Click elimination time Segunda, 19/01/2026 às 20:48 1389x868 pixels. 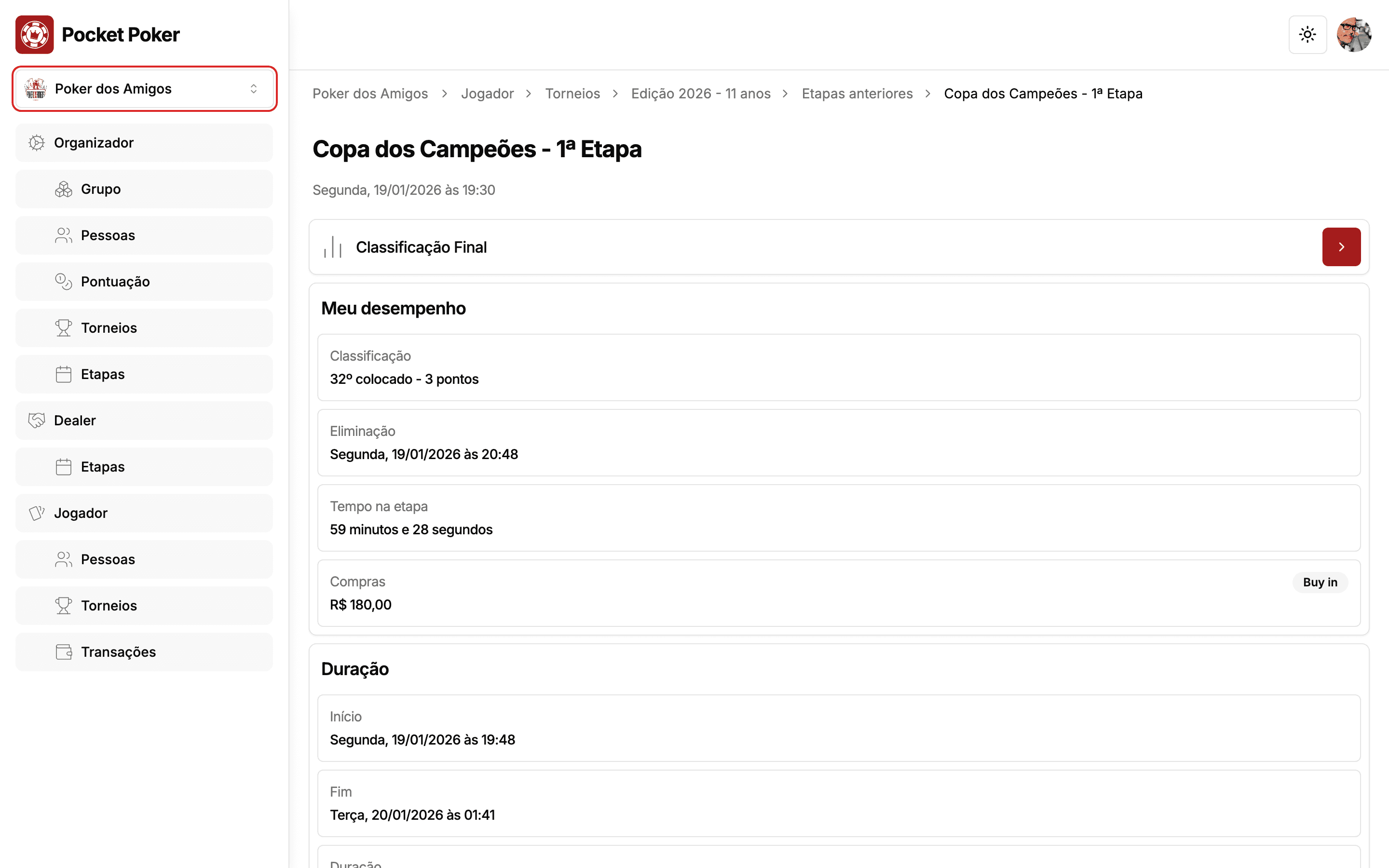click(x=423, y=455)
